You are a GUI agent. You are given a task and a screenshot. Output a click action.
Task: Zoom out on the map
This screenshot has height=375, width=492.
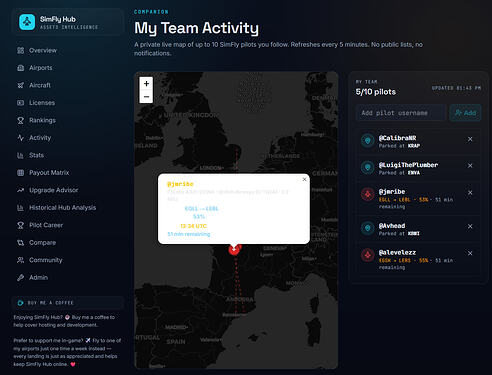[x=146, y=97]
